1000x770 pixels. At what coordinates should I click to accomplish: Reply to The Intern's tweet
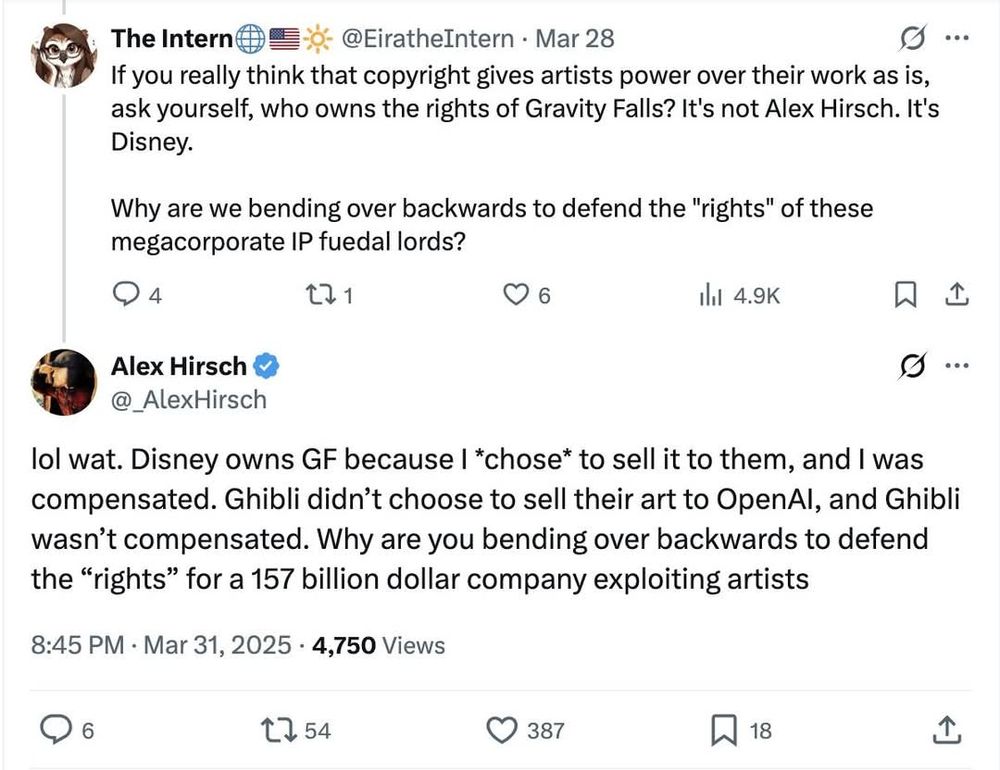(126, 295)
